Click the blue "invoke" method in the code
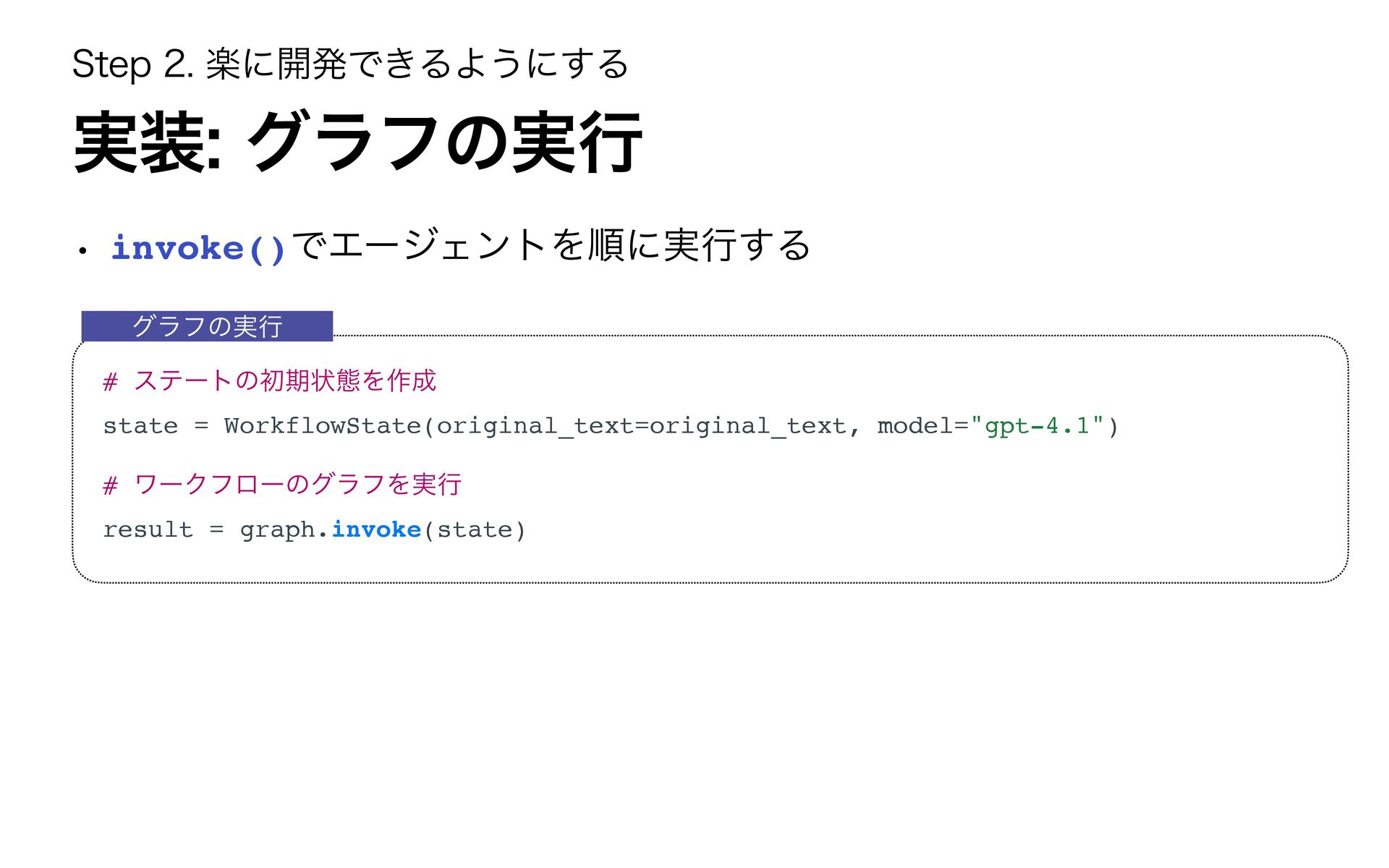 [376, 530]
